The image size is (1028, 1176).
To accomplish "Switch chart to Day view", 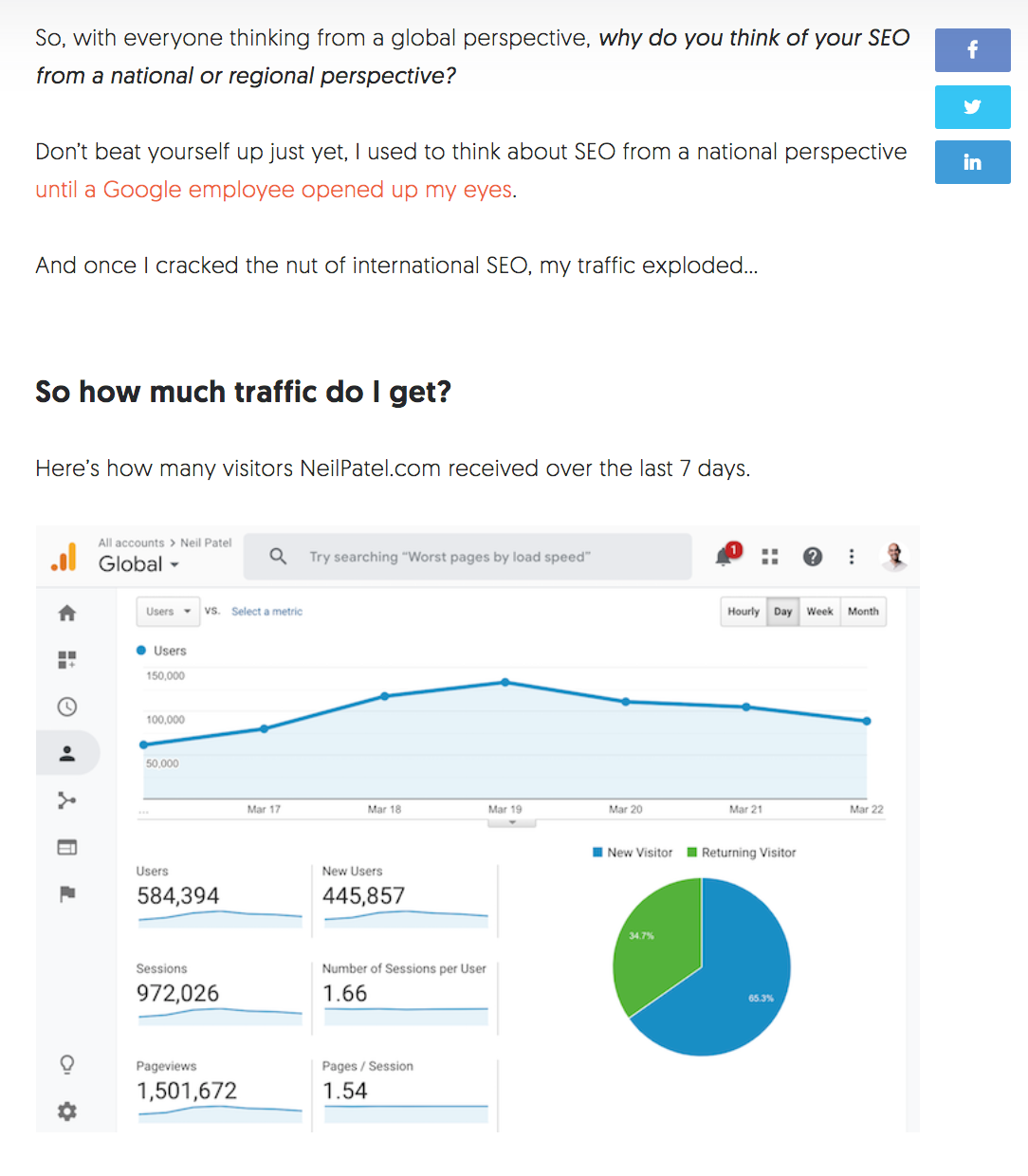I will (x=782, y=612).
